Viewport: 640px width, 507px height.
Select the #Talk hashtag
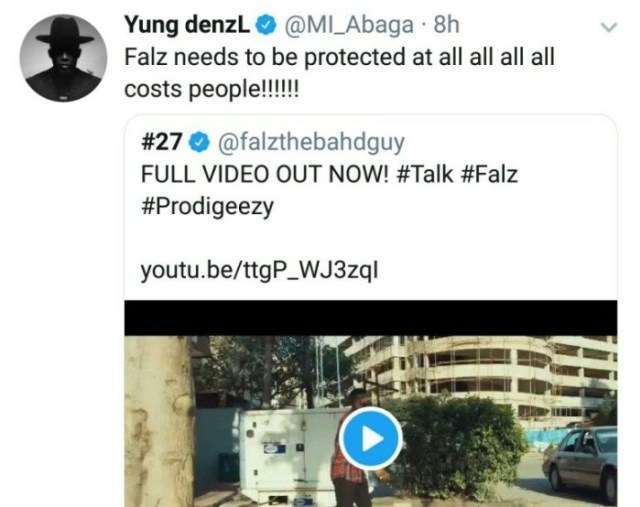pyautogui.click(x=430, y=172)
